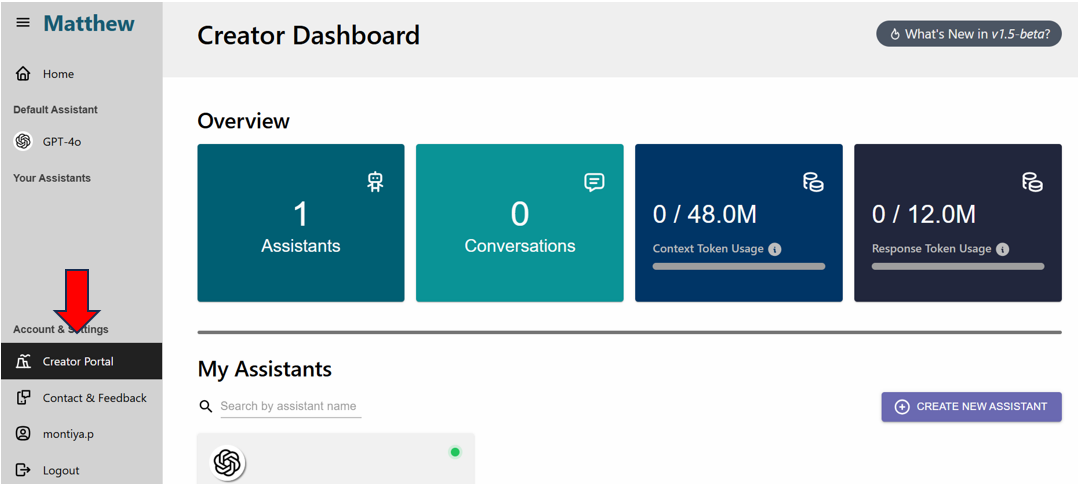Collapse sidebar with hamburger menu icon
Image resolution: width=1078 pixels, height=484 pixels.
coord(23,23)
